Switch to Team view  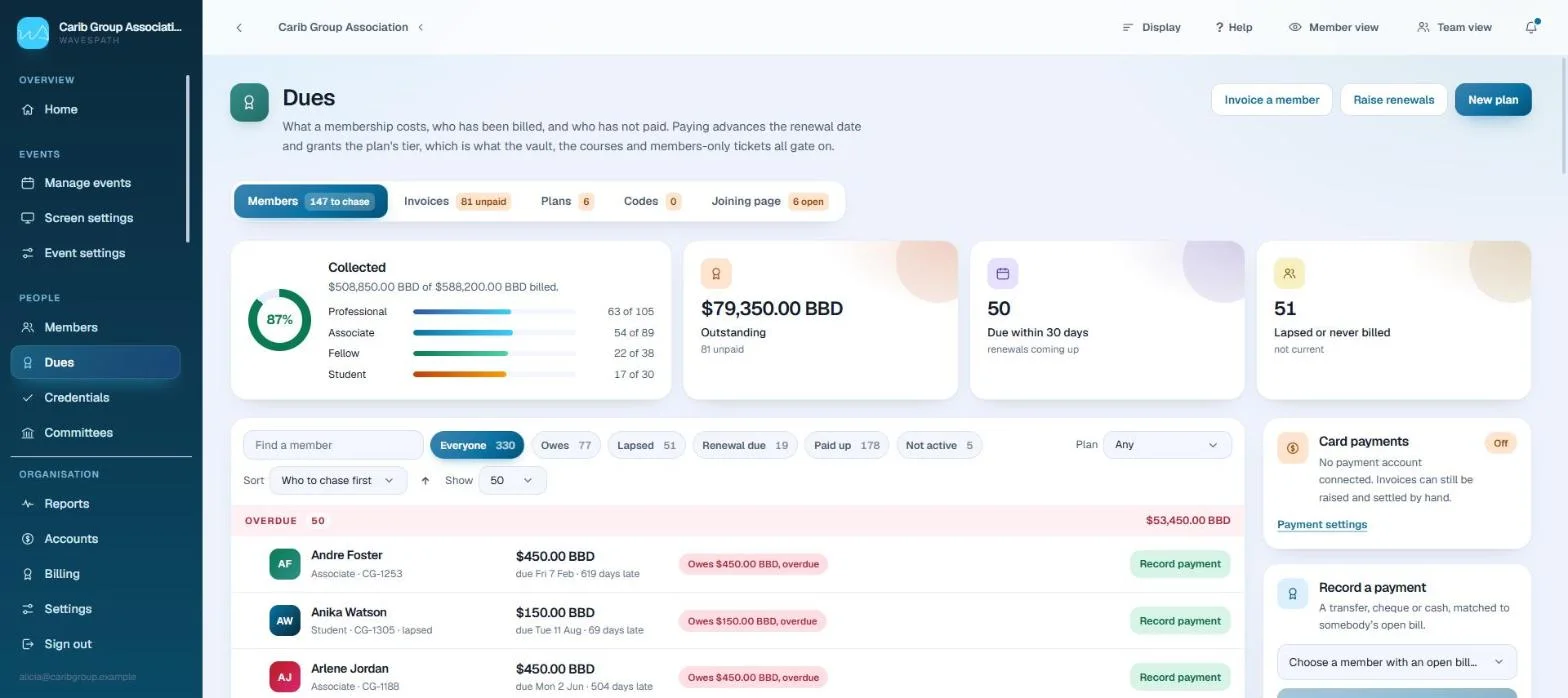[1454, 27]
